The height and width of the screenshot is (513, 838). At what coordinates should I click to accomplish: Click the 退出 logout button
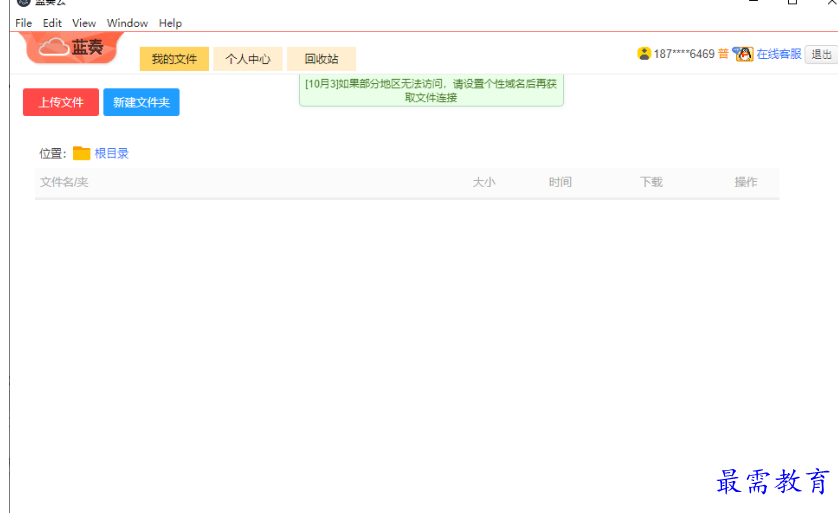point(821,55)
